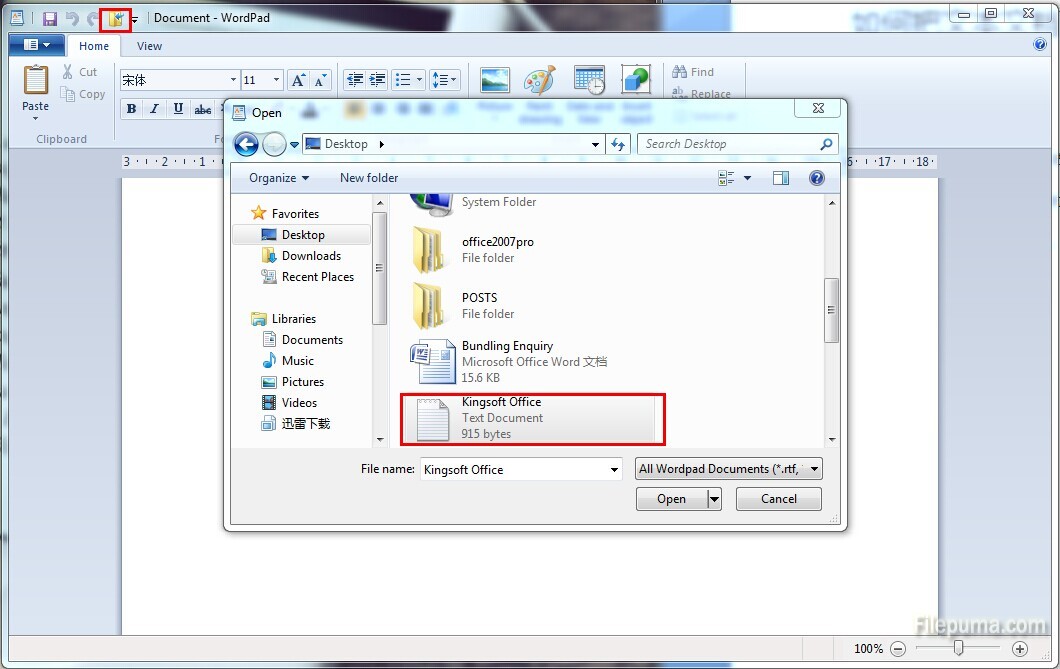Click the Open folder icon in title bar
This screenshot has width=1060, height=669.
coord(116,18)
